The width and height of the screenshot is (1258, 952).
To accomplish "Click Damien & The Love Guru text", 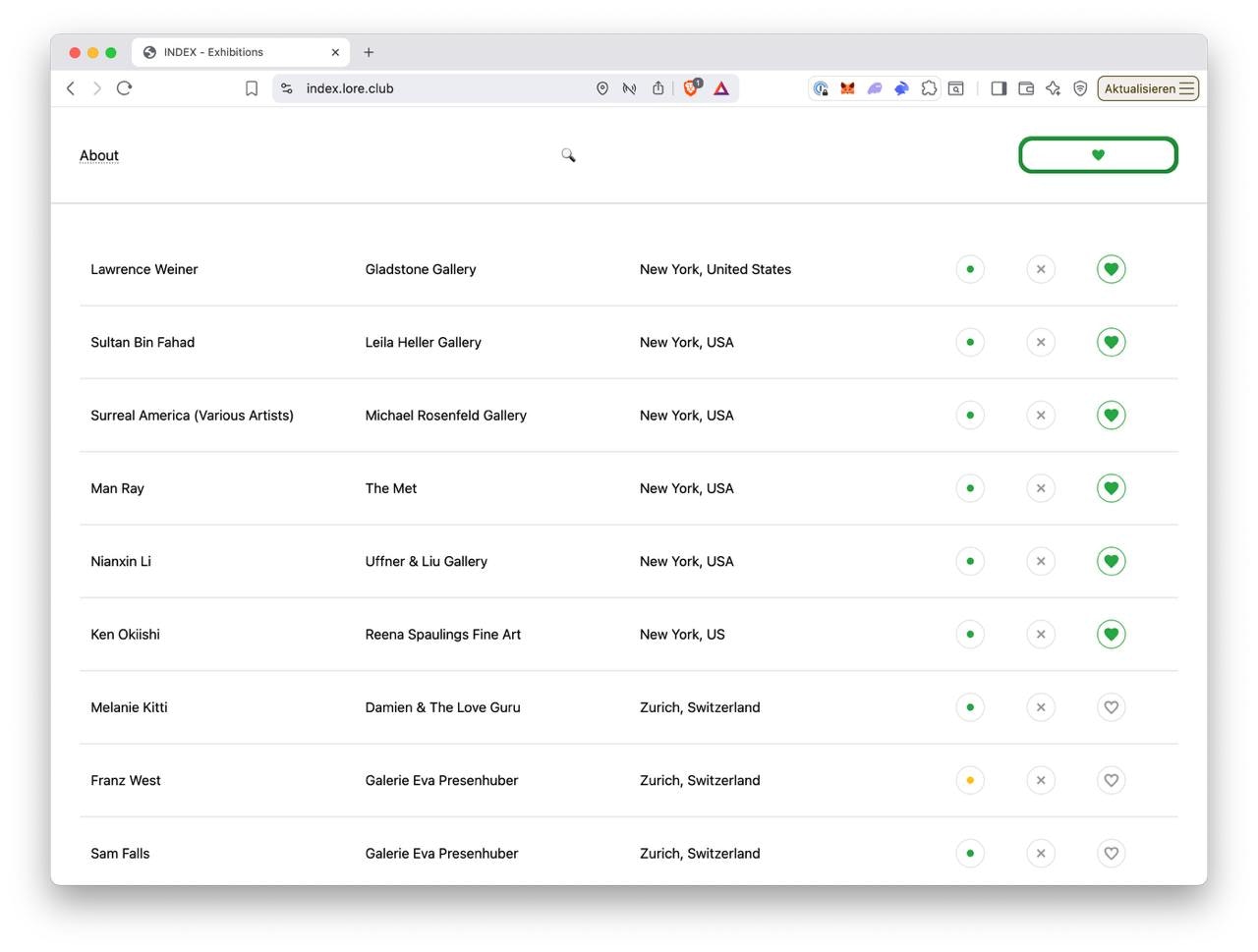I will (443, 707).
